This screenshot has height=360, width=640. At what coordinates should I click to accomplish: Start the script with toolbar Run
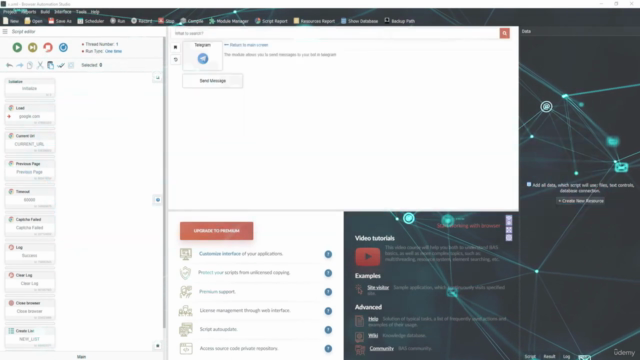[x=118, y=21]
